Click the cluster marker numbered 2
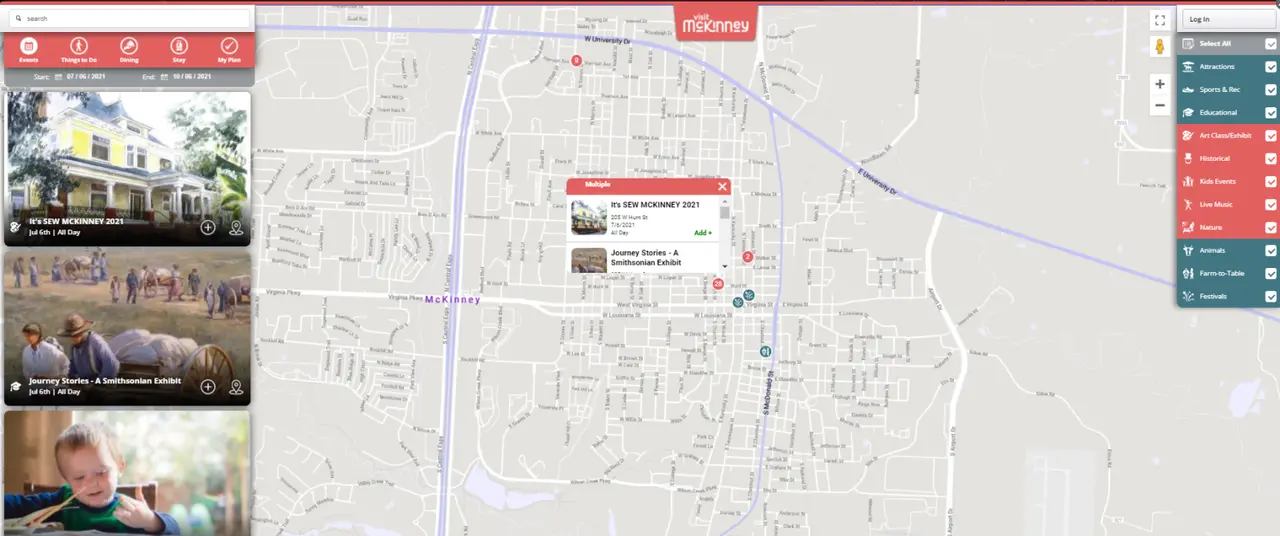1280x536 pixels. click(747, 257)
